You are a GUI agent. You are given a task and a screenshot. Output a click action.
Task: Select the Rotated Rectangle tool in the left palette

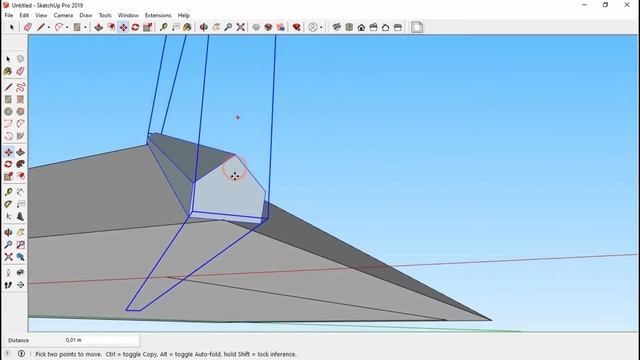[x=20, y=99]
